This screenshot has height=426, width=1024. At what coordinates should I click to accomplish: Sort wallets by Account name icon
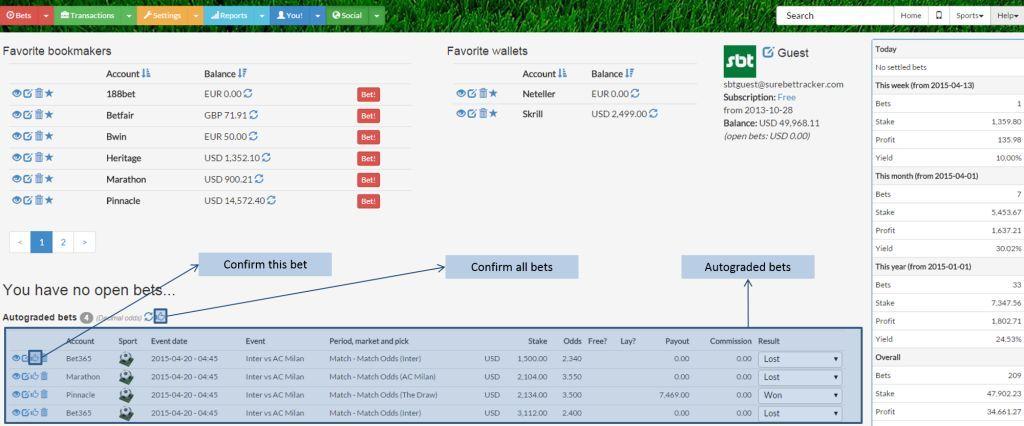coord(563,73)
